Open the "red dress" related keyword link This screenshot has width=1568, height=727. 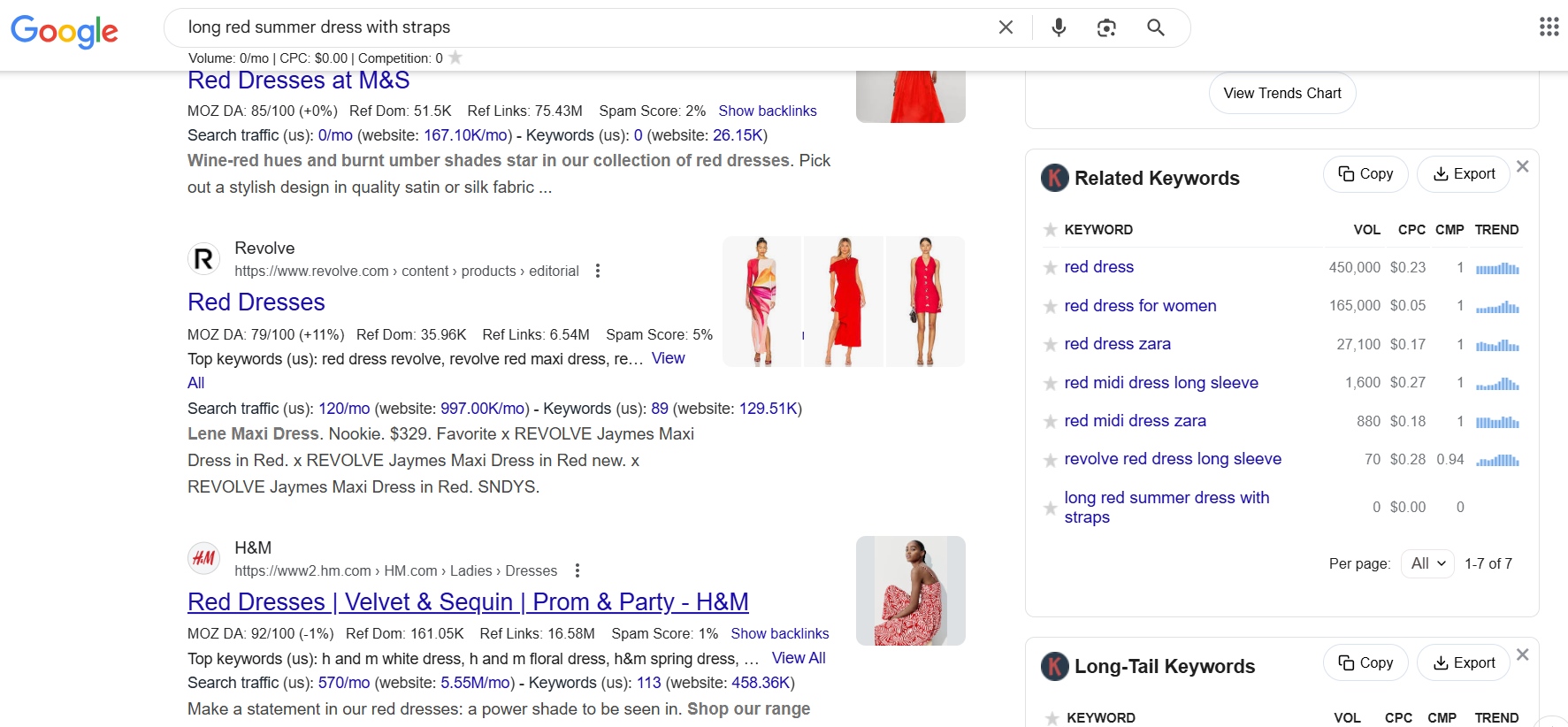(x=1098, y=267)
